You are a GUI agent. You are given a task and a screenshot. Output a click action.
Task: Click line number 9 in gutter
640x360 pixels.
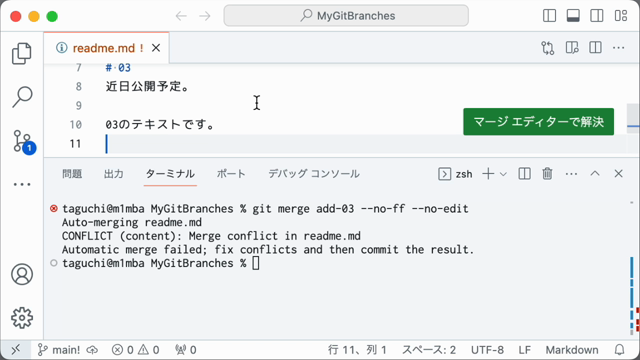coord(78,105)
